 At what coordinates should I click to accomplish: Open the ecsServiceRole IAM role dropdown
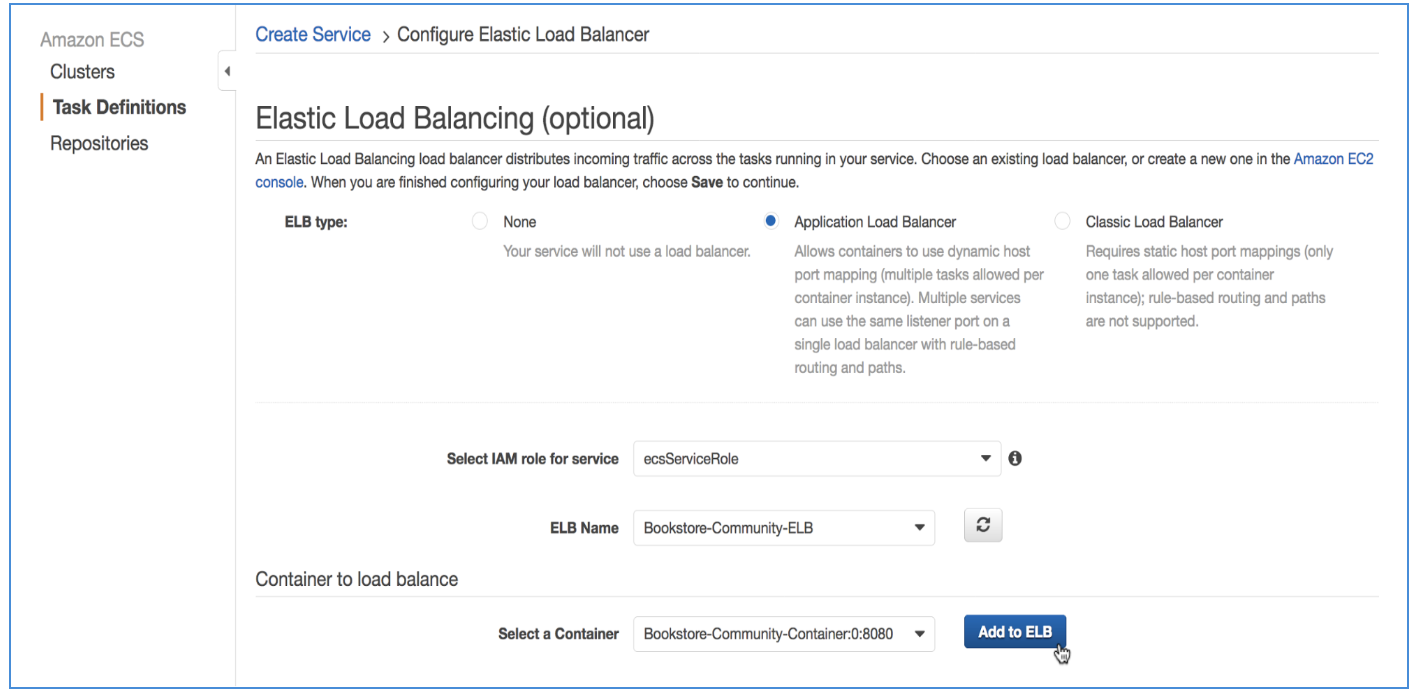click(x=816, y=459)
